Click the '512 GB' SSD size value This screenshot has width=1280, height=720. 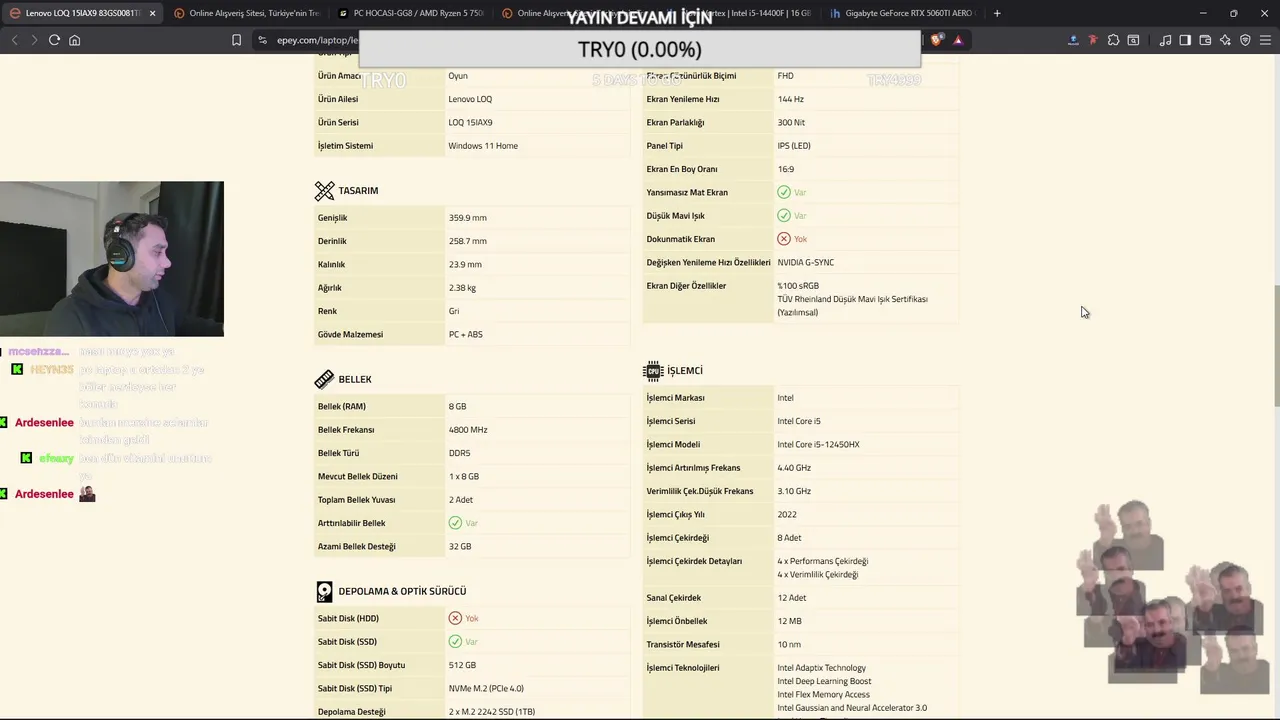click(462, 665)
